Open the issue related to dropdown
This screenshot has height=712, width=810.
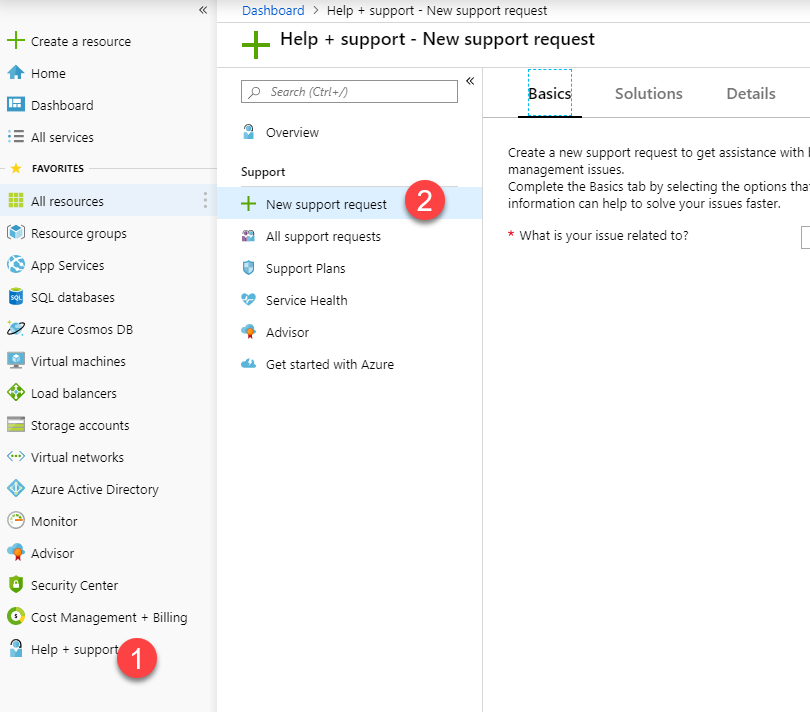[x=805, y=237]
